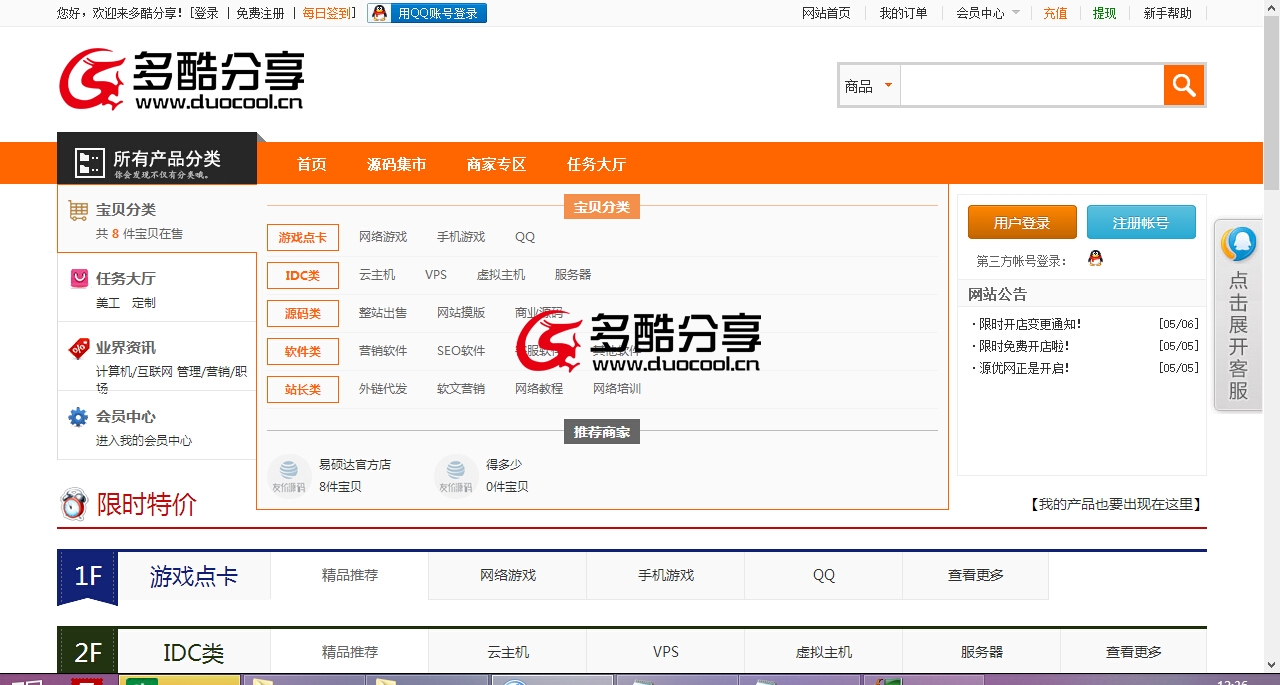This screenshot has width=1280, height=685.
Task: Open the 限时开店变更通知 announcement
Action: coord(1029,324)
